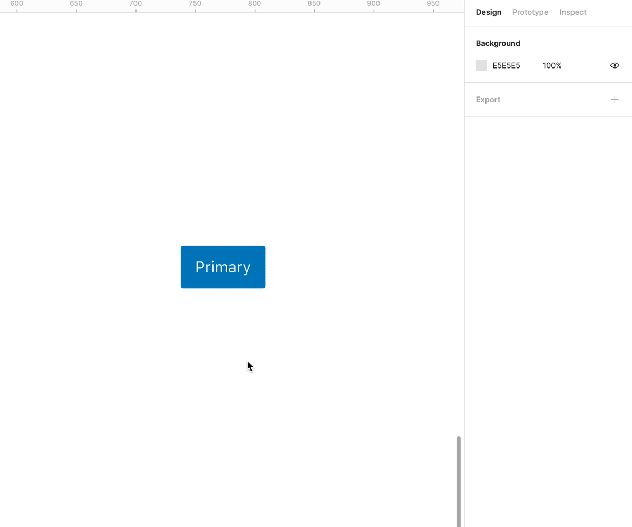Open the background color swatch picker
The image size is (632, 527).
click(481, 65)
